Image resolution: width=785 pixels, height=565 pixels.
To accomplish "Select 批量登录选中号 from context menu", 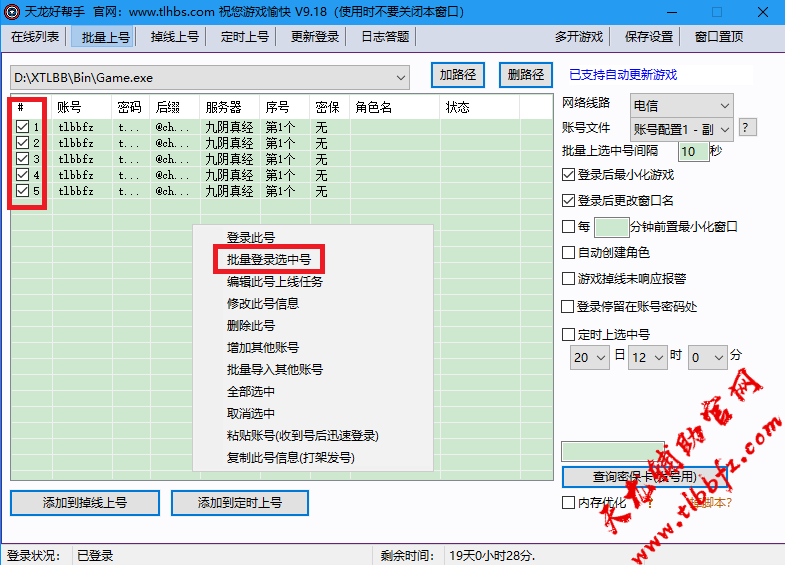I will pyautogui.click(x=268, y=260).
